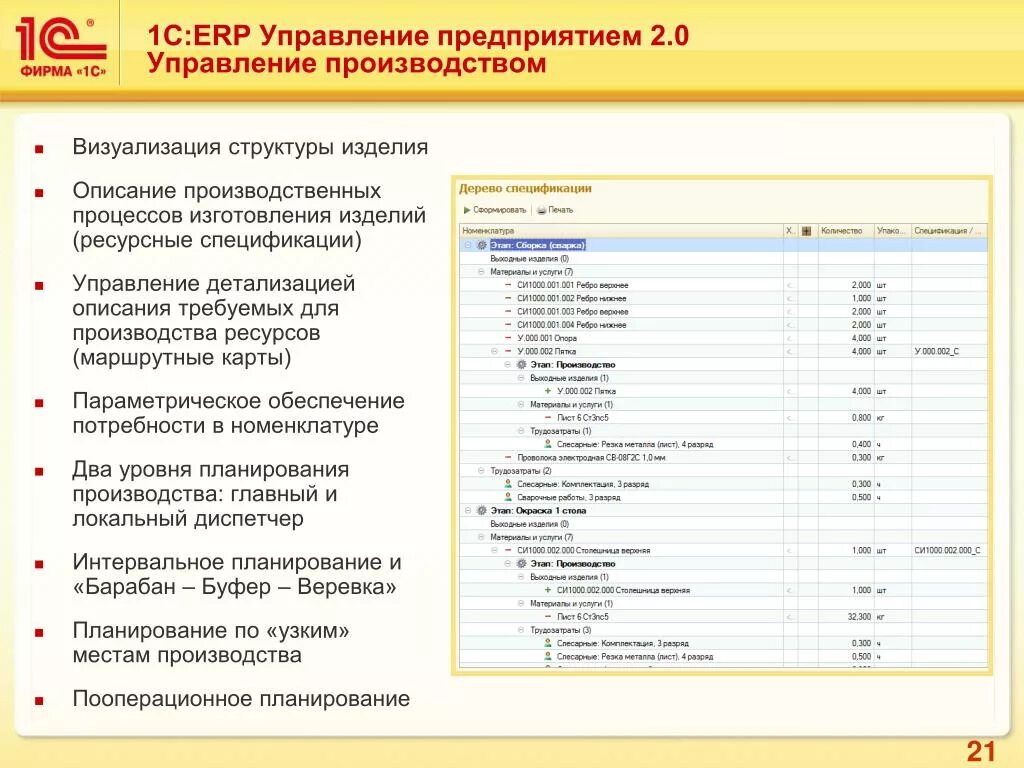This screenshot has height=768, width=1024.
Task: Click the Упако... column header
Action: 892,231
